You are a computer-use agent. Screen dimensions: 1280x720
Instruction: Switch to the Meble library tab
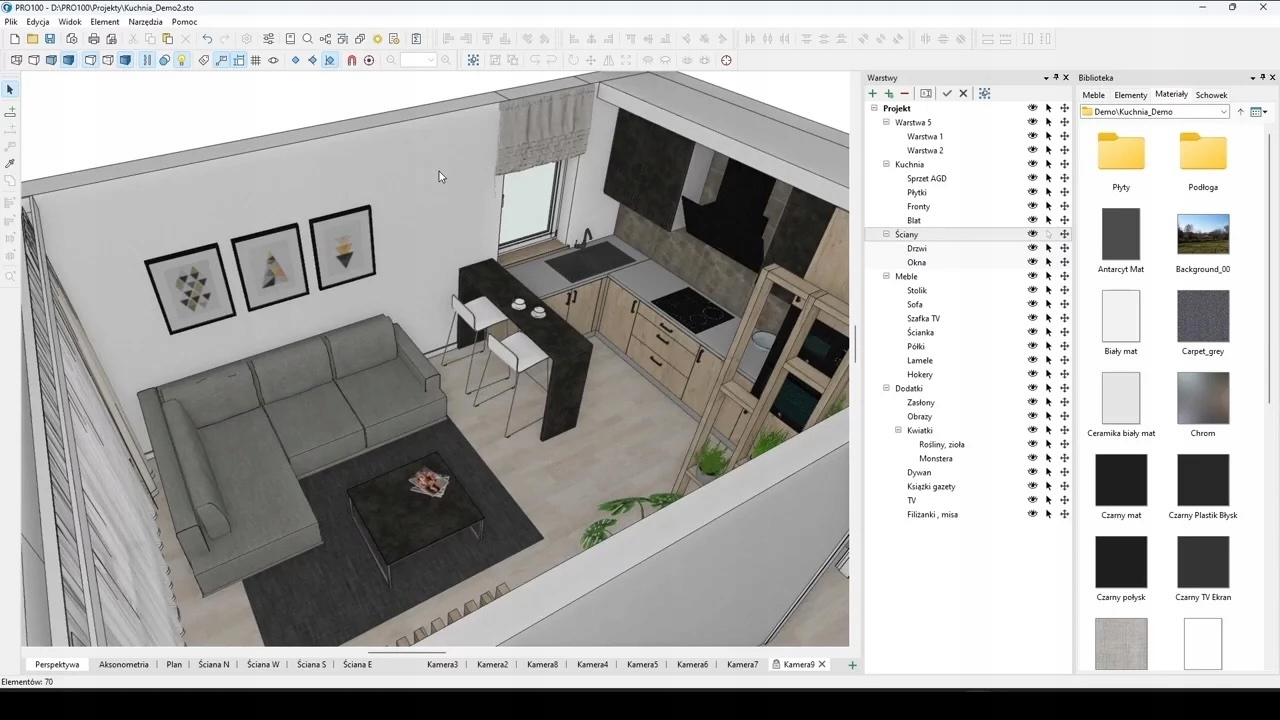coord(1093,95)
